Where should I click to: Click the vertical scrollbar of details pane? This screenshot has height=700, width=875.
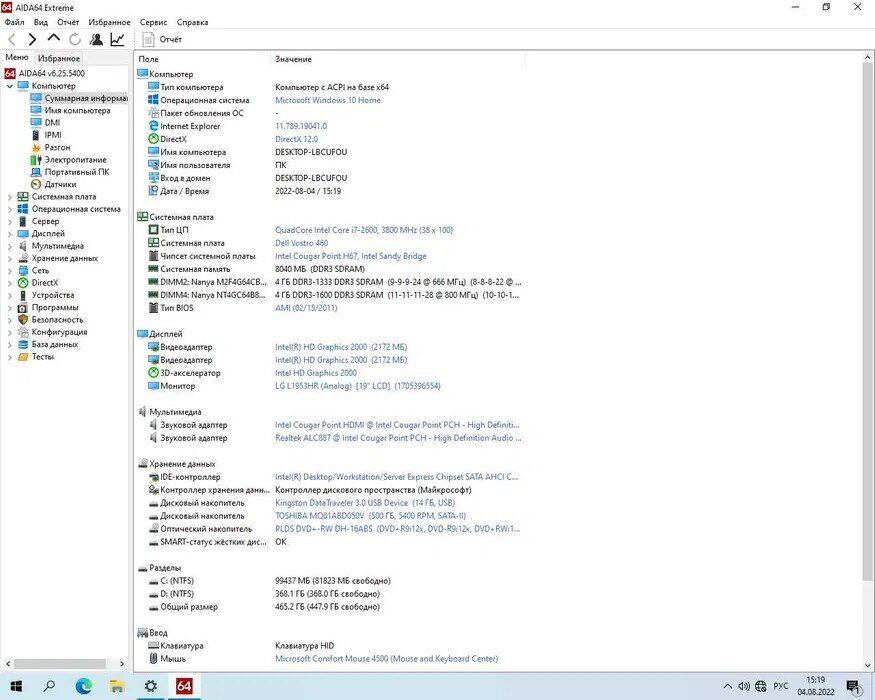pos(868,321)
